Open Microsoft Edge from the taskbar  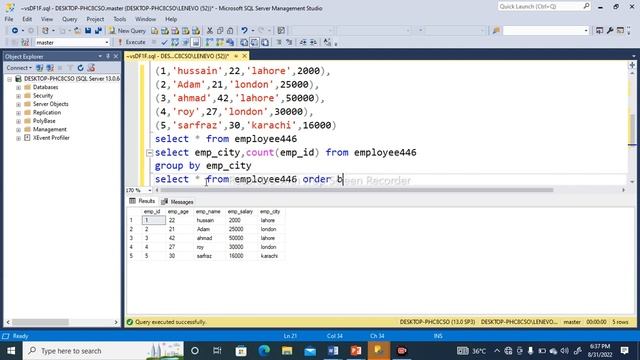(x=264, y=351)
